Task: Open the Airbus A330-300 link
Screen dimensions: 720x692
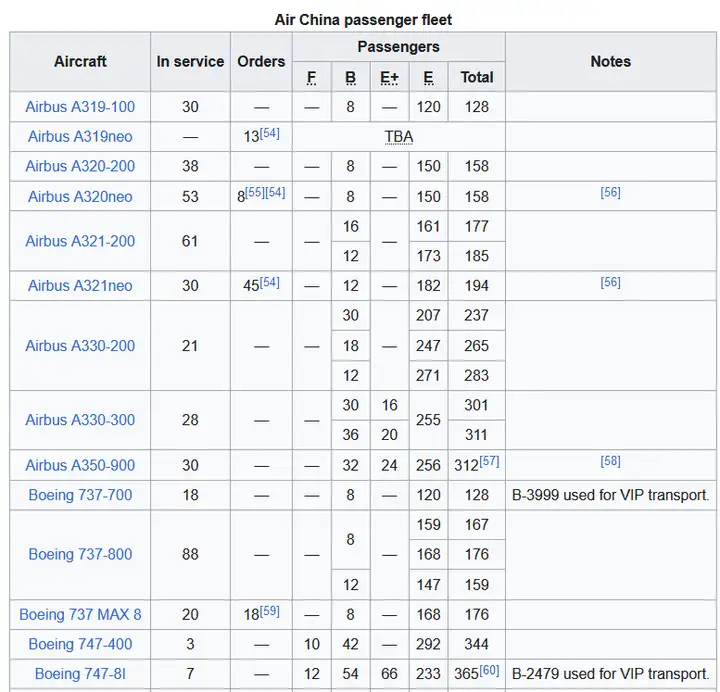Action: [x=80, y=420]
